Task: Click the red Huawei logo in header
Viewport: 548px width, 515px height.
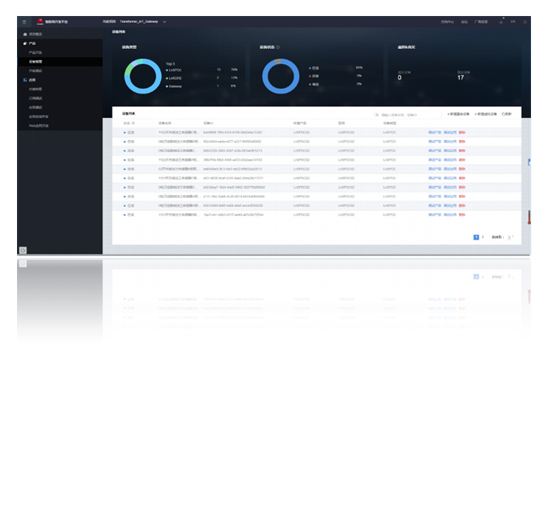Action: pos(40,22)
